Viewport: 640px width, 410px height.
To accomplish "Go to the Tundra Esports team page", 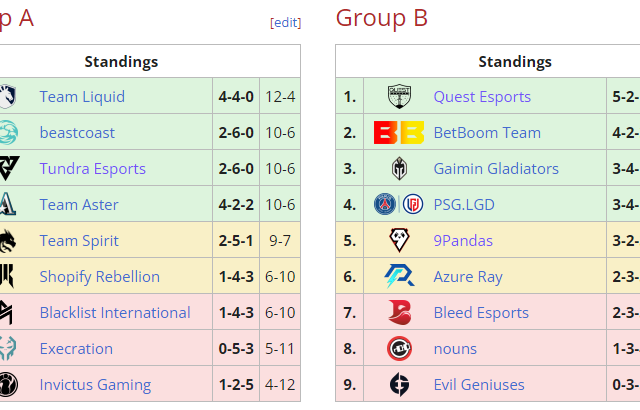I will [x=93, y=169].
